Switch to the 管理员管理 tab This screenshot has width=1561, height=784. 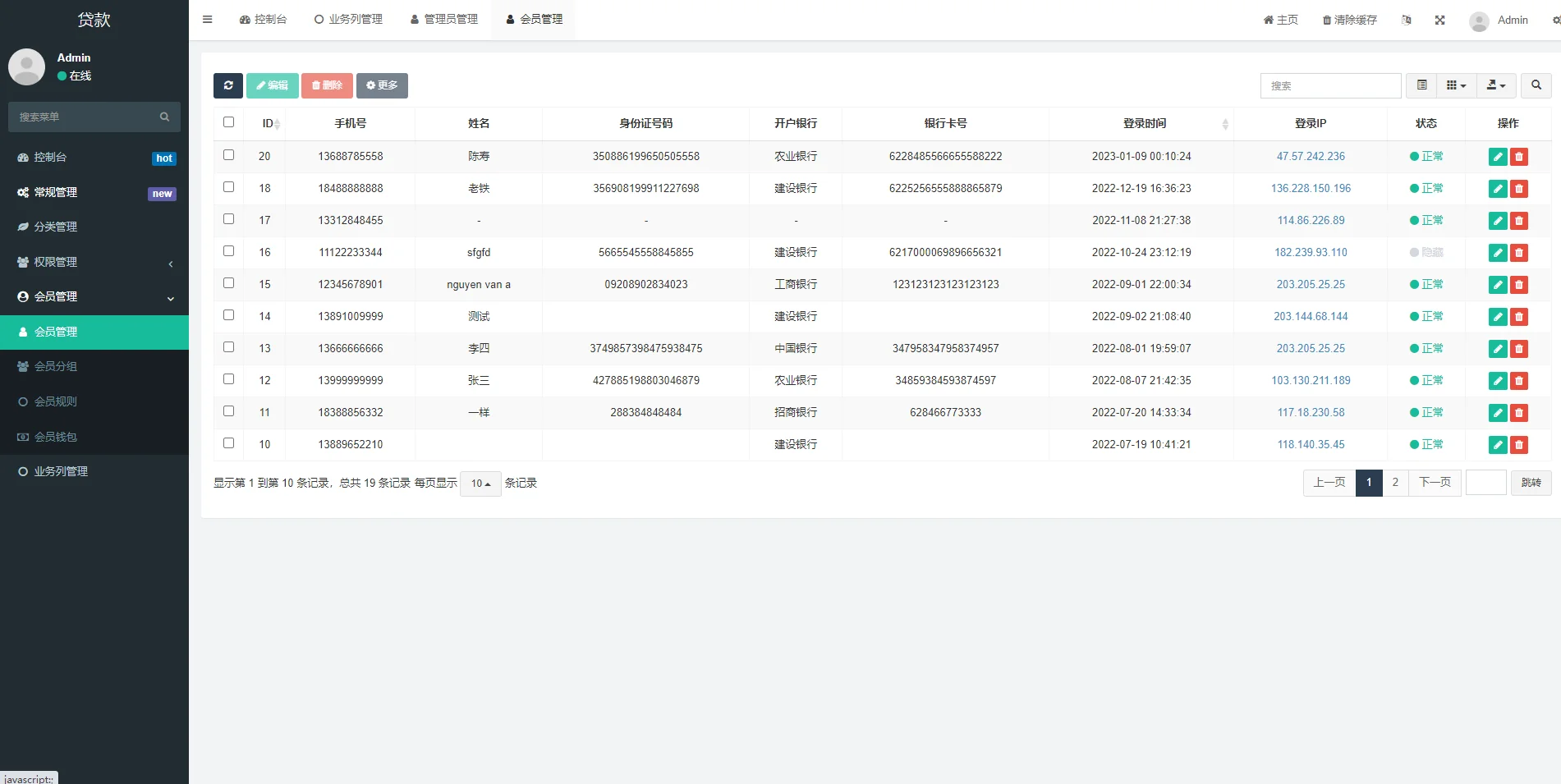point(443,20)
